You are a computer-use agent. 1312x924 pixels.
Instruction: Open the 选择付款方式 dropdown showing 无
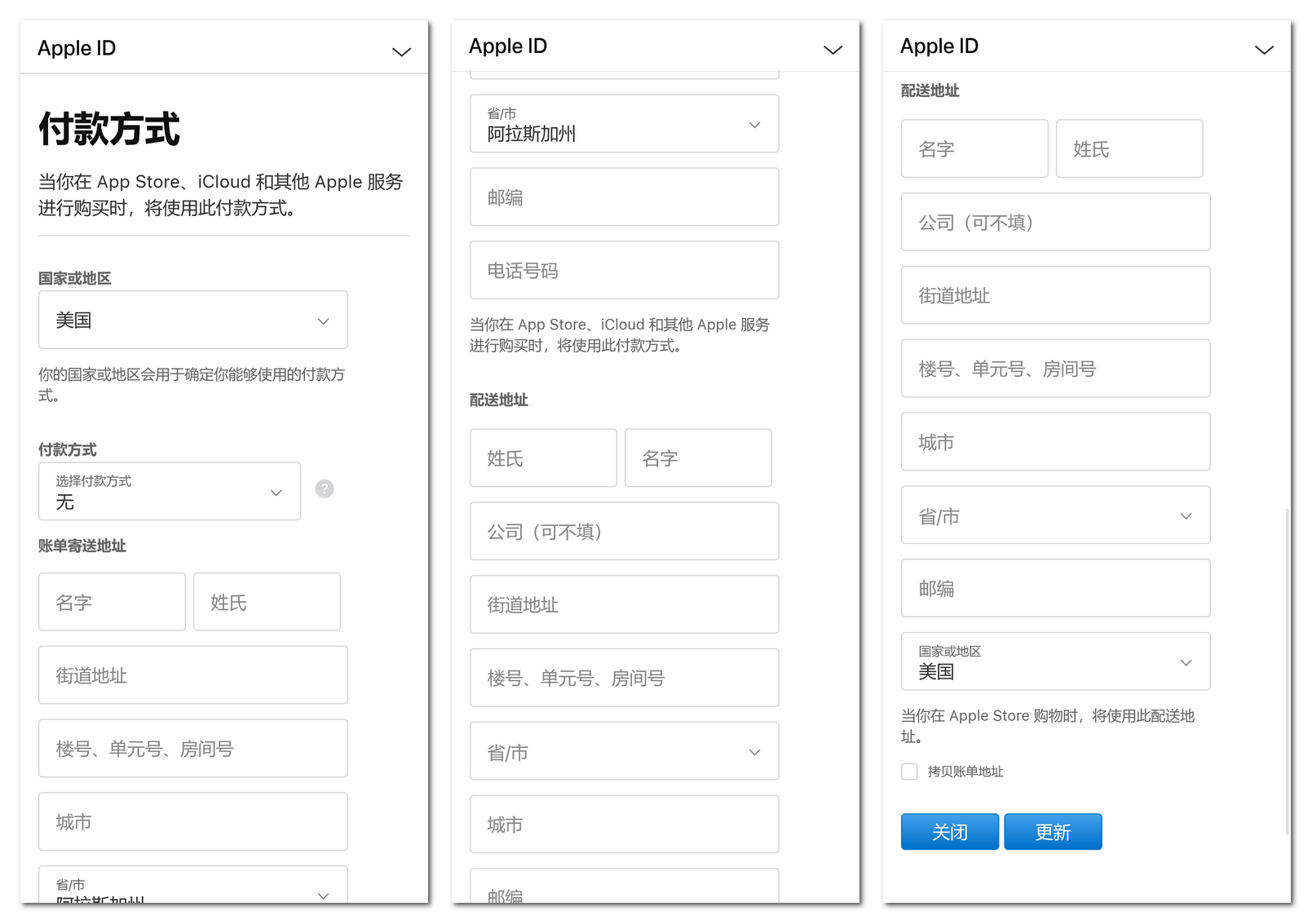point(170,491)
